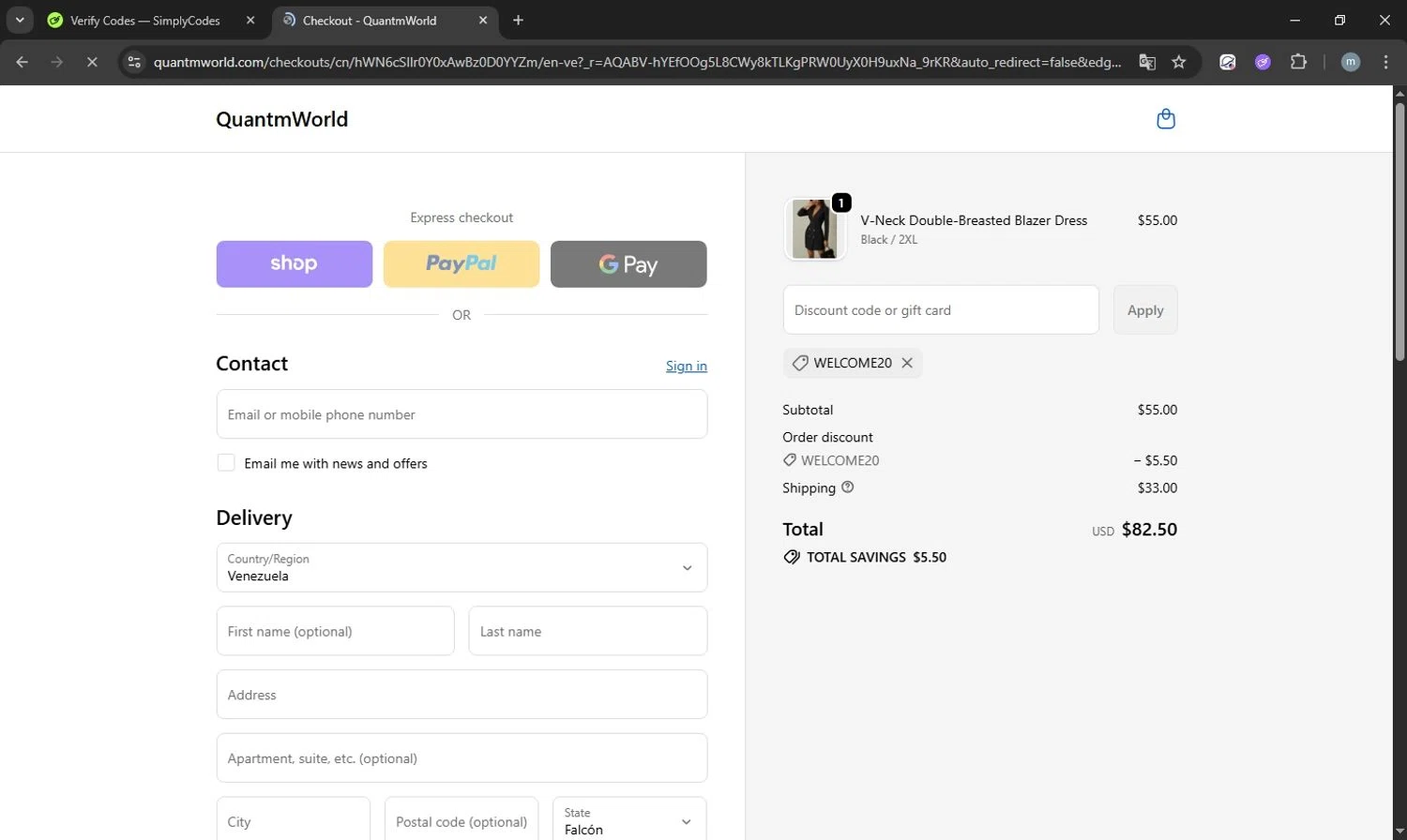This screenshot has height=840, width=1407.
Task: Click the purple extension icon in toolbar
Action: pyautogui.click(x=1263, y=62)
